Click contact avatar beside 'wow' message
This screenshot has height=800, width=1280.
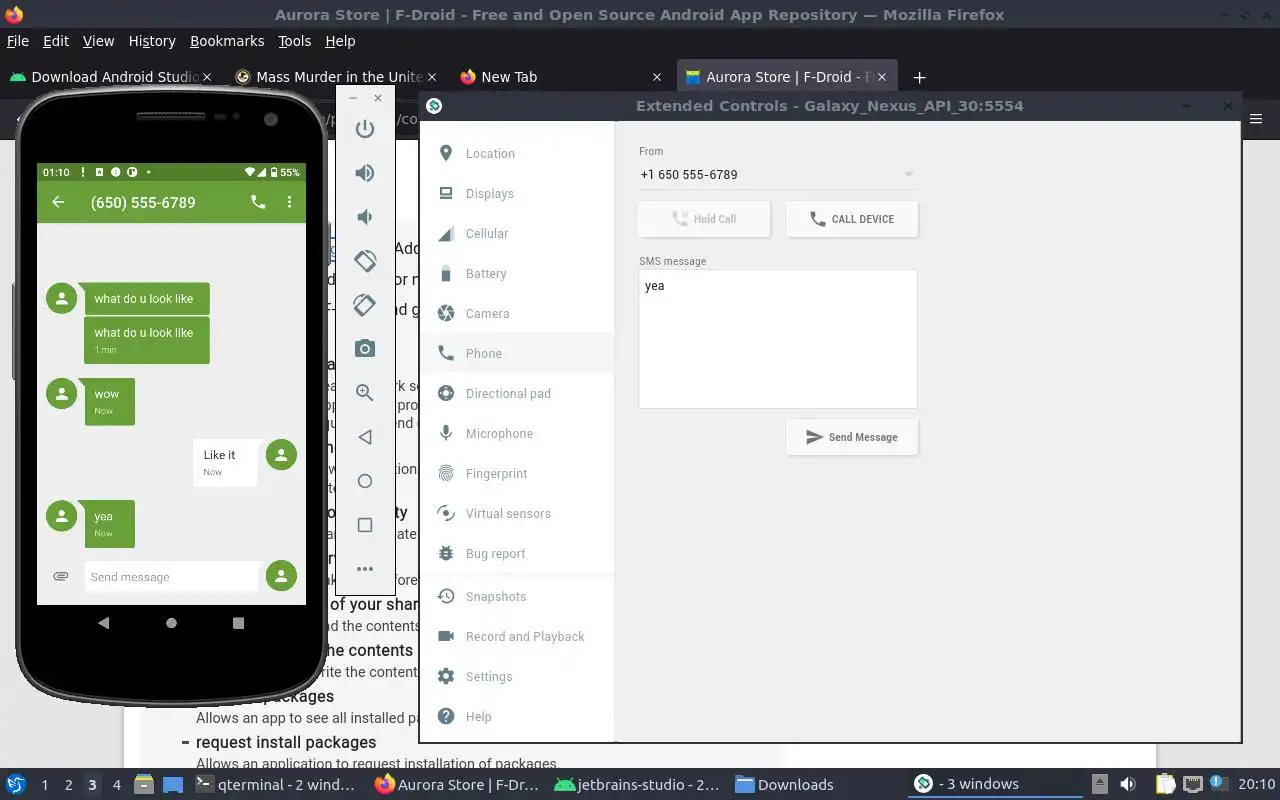pos(62,393)
